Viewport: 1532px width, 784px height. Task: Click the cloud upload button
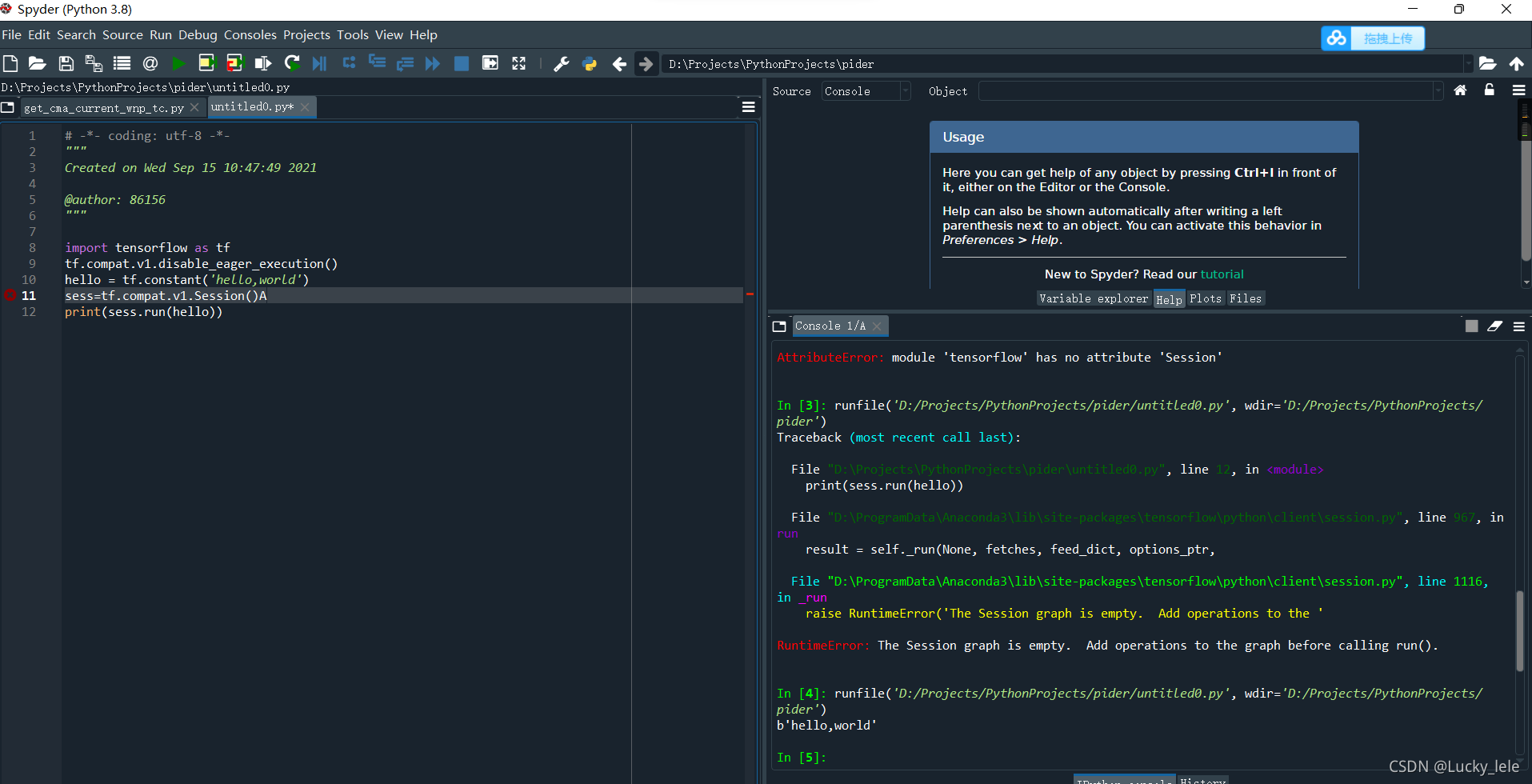coord(1373,38)
